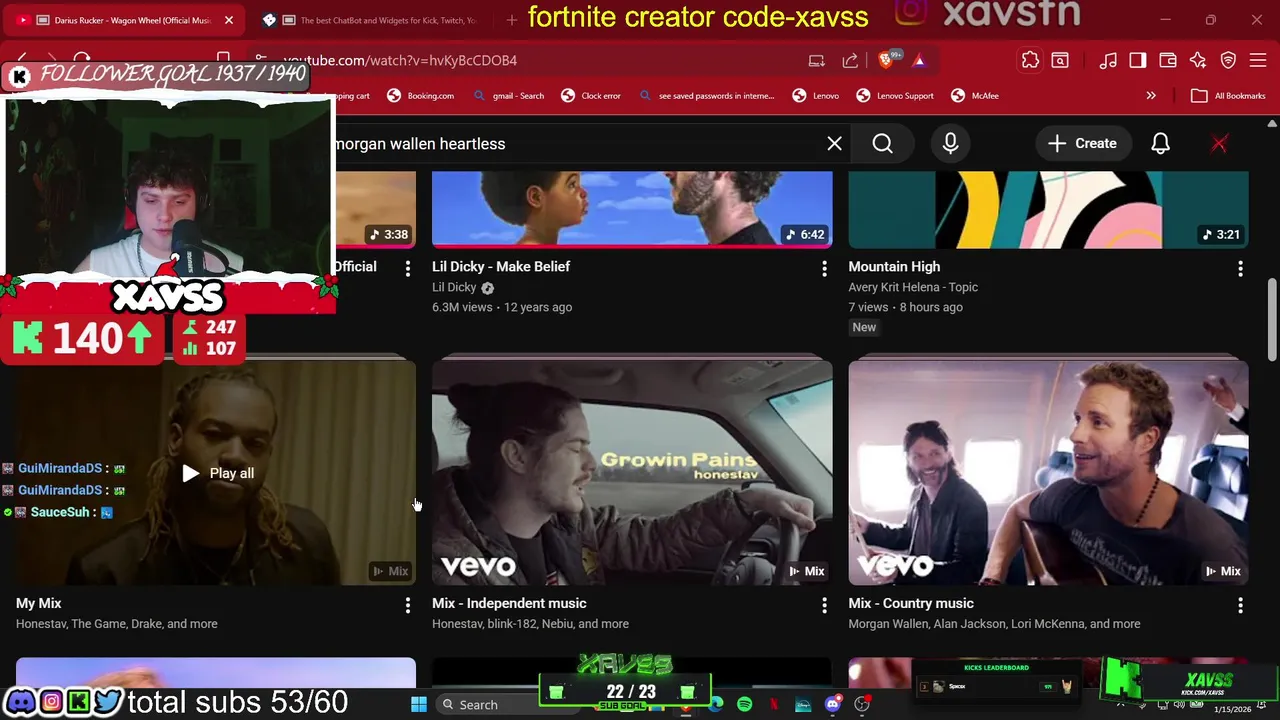Open Netflix from the taskbar

pos(773,705)
